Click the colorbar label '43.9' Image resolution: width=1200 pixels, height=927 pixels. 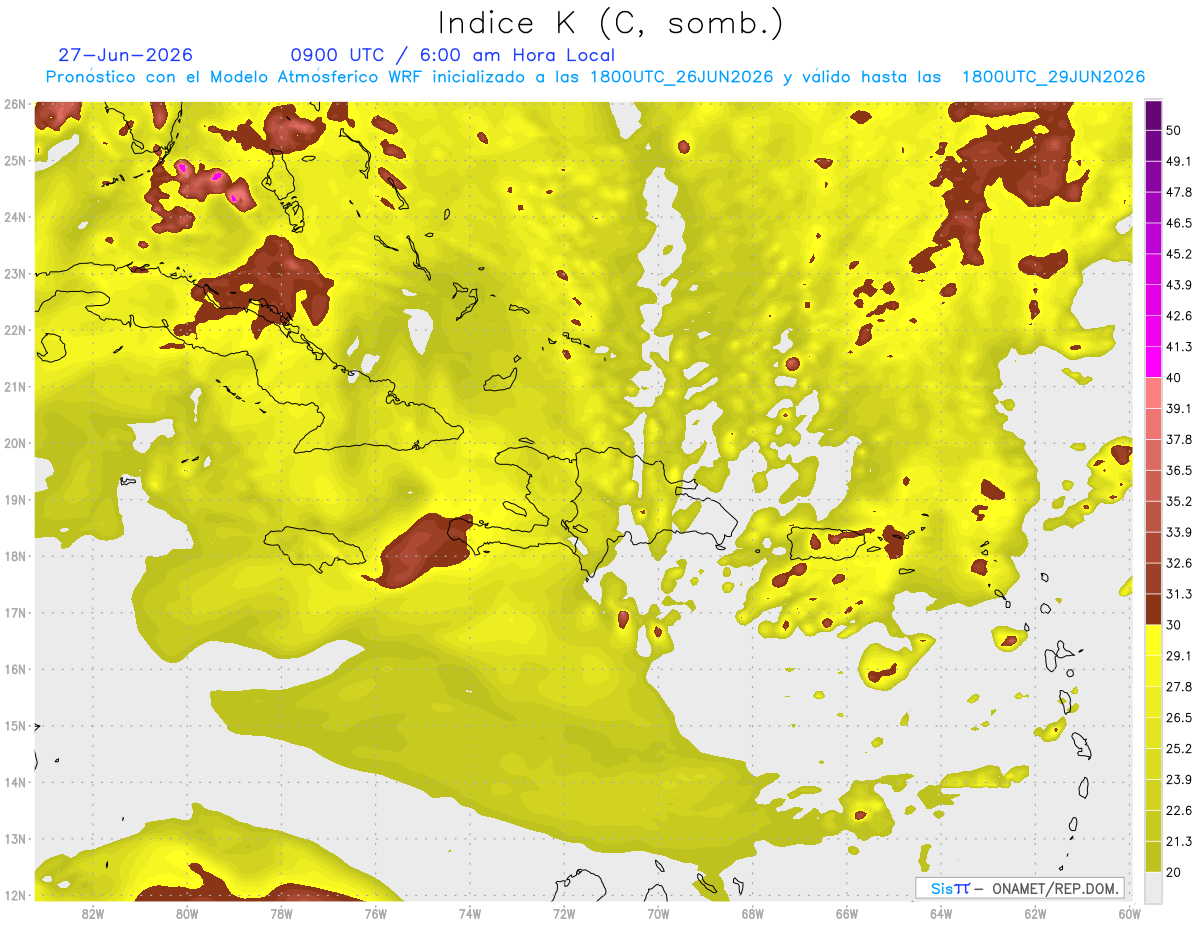tap(1179, 285)
